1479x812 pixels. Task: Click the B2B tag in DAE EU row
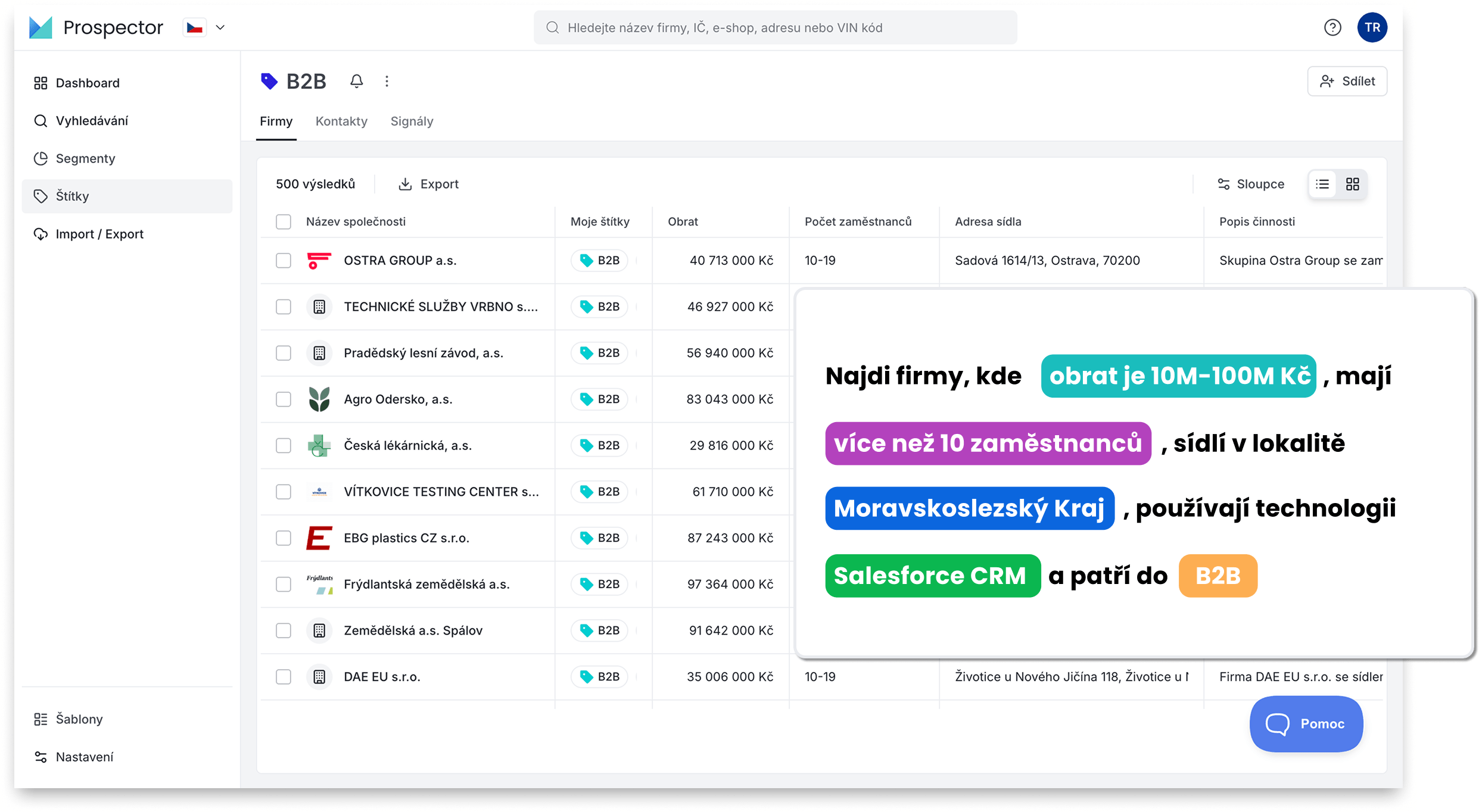coord(600,677)
